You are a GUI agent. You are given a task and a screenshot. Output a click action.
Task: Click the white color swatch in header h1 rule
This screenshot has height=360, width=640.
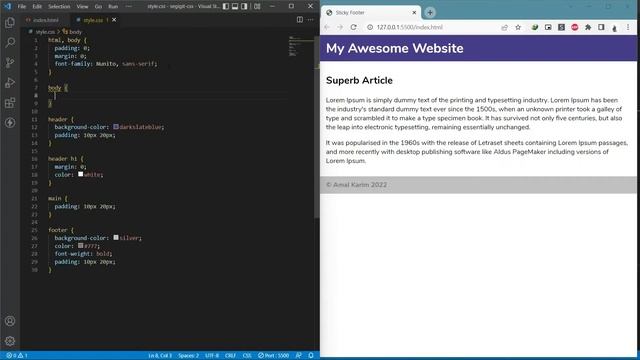81,174
